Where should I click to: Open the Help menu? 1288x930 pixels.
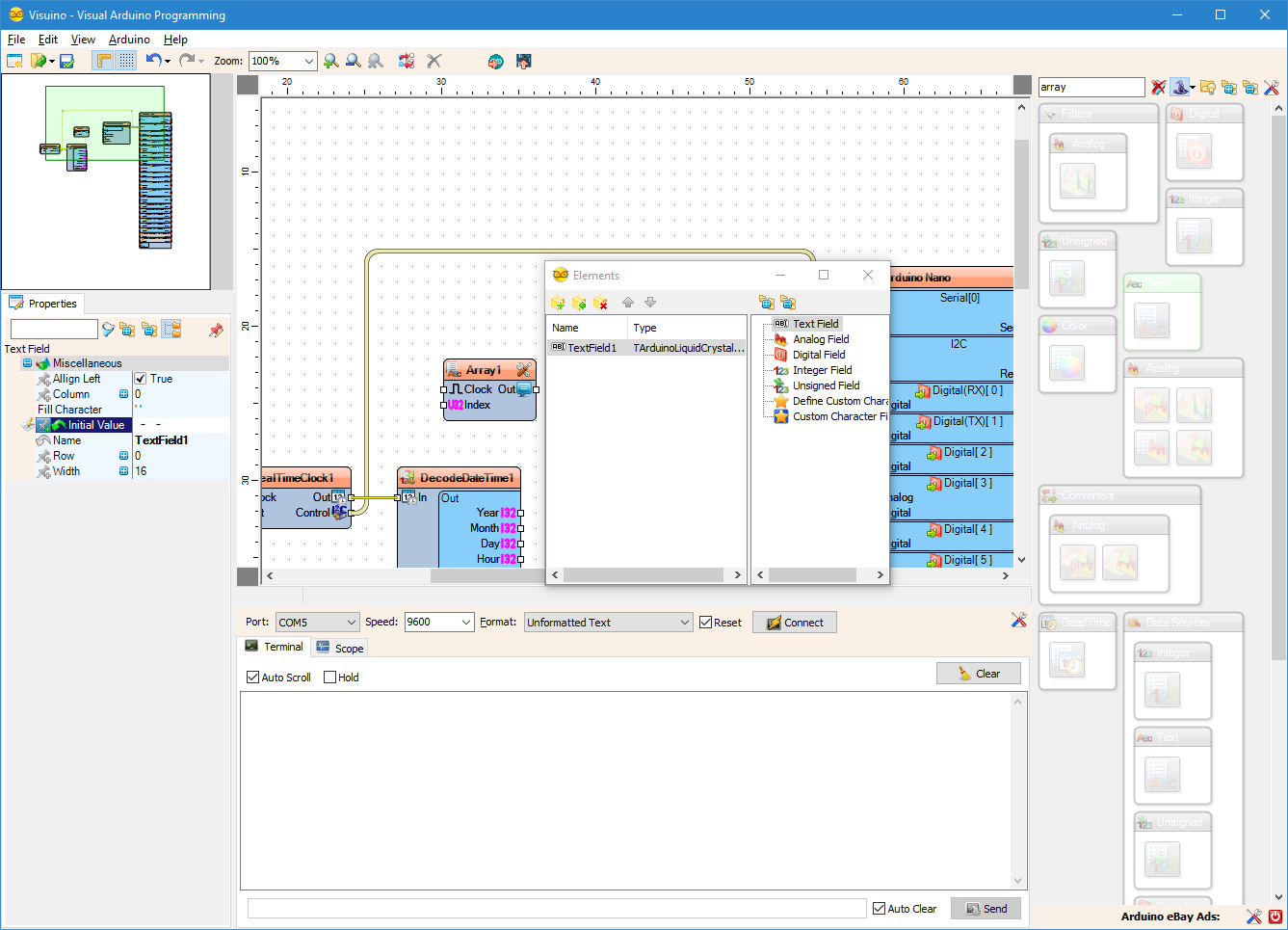175,40
